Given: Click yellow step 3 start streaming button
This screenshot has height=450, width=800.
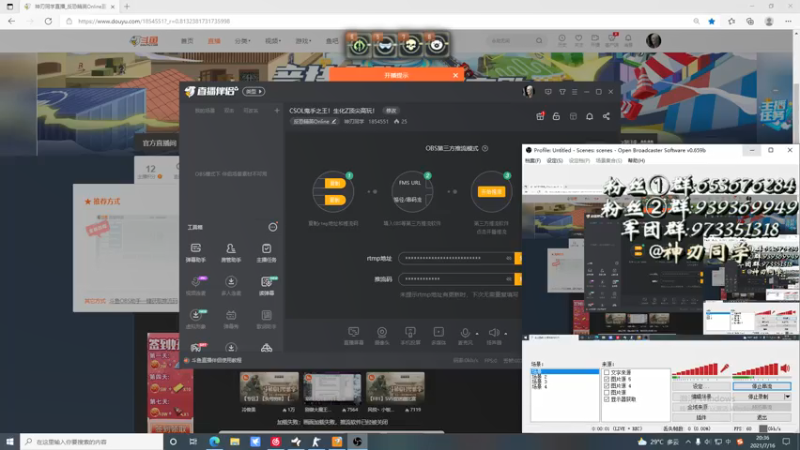Looking at the screenshot, I should pos(491,191).
